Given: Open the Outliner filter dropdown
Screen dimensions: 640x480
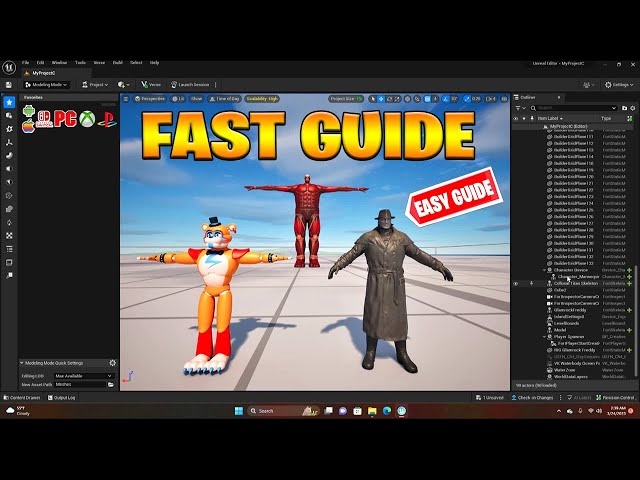Looking at the screenshot, I should click(x=520, y=108).
